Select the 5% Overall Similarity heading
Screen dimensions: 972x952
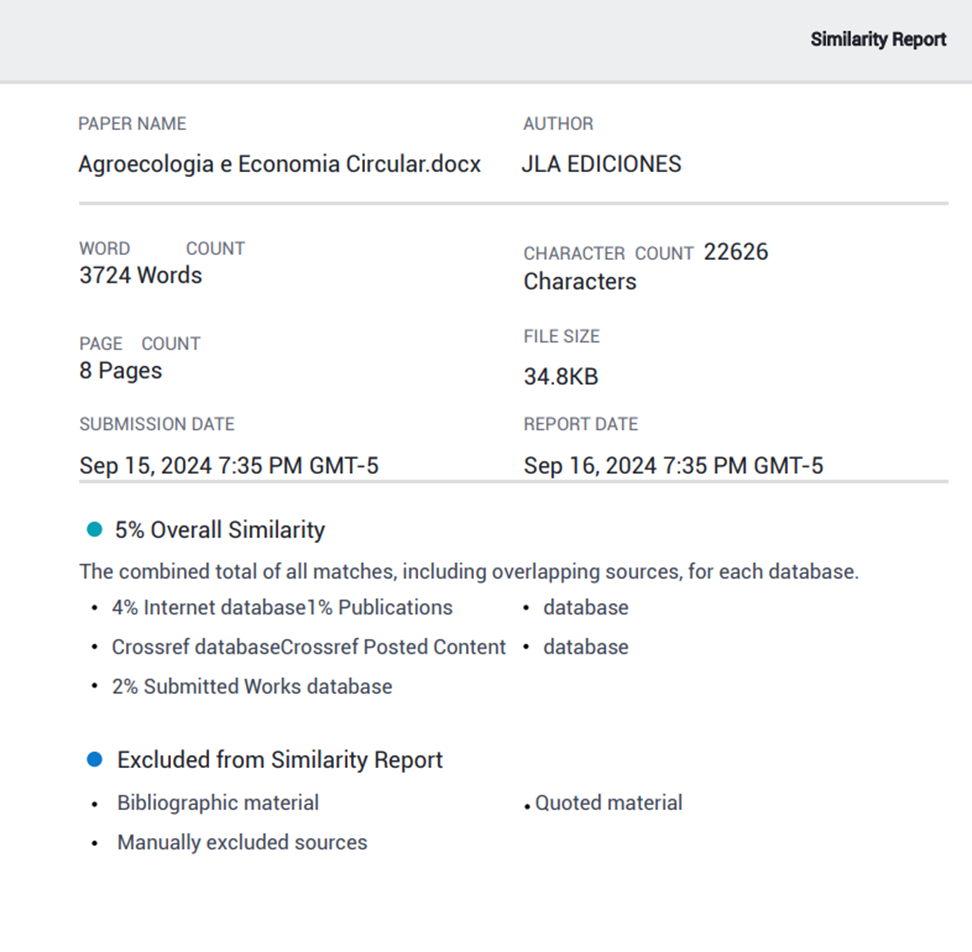[x=220, y=530]
